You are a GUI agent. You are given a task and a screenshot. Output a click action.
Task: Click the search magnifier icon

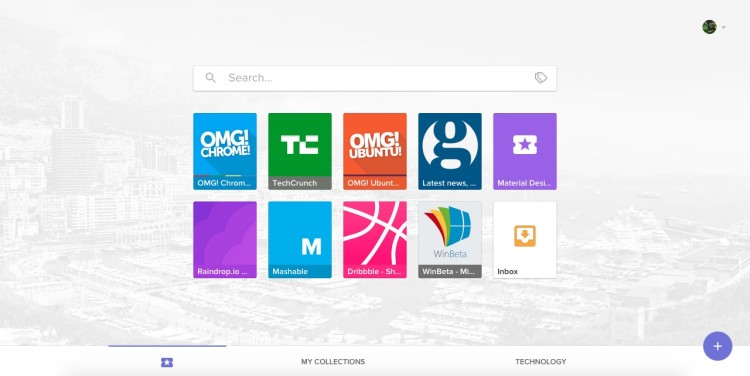tap(210, 77)
